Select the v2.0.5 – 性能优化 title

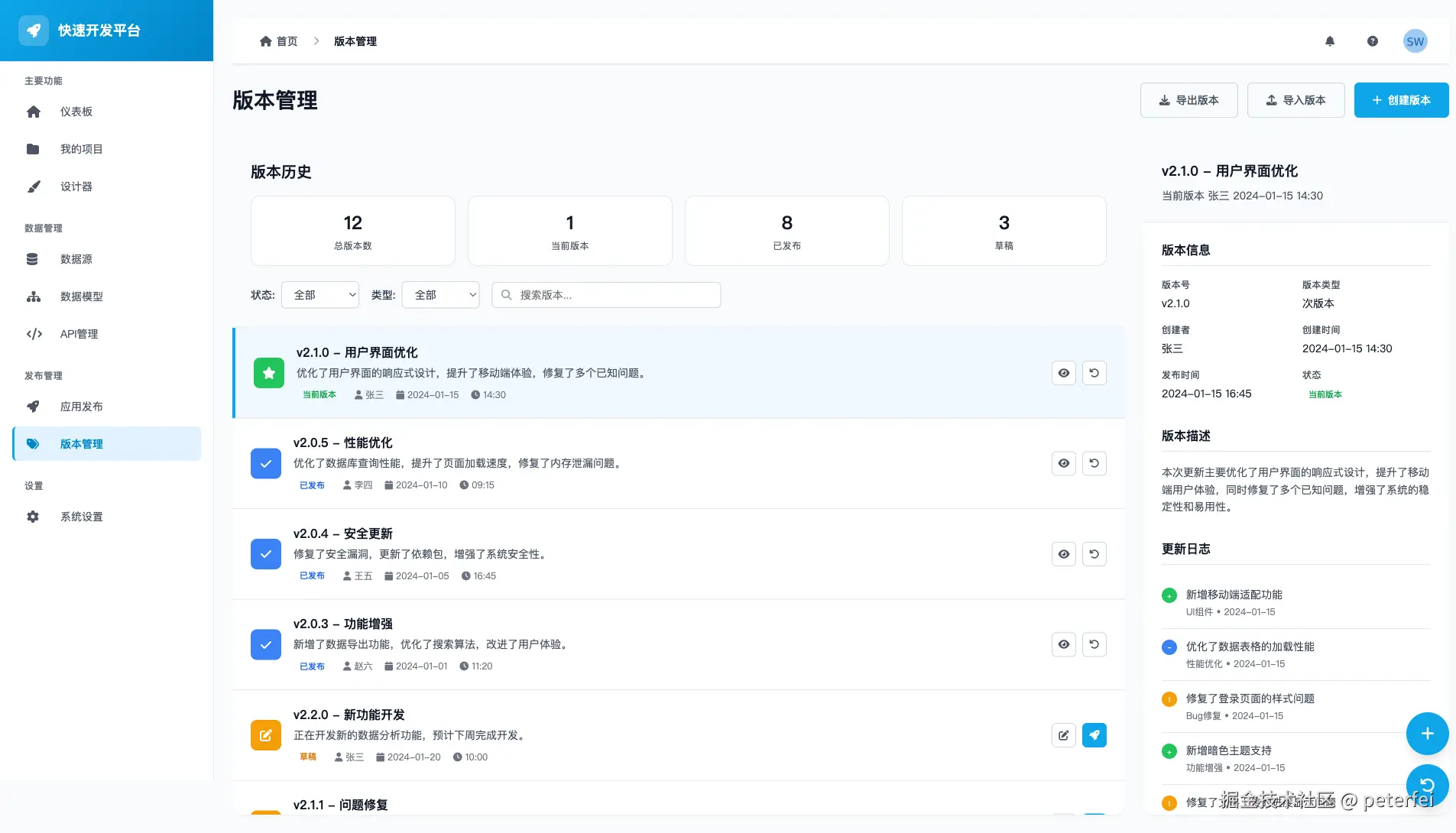(x=343, y=443)
